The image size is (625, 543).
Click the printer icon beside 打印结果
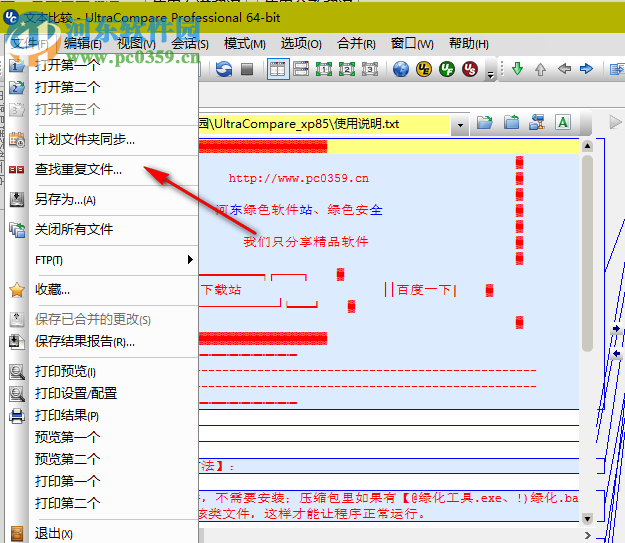[x=17, y=415]
